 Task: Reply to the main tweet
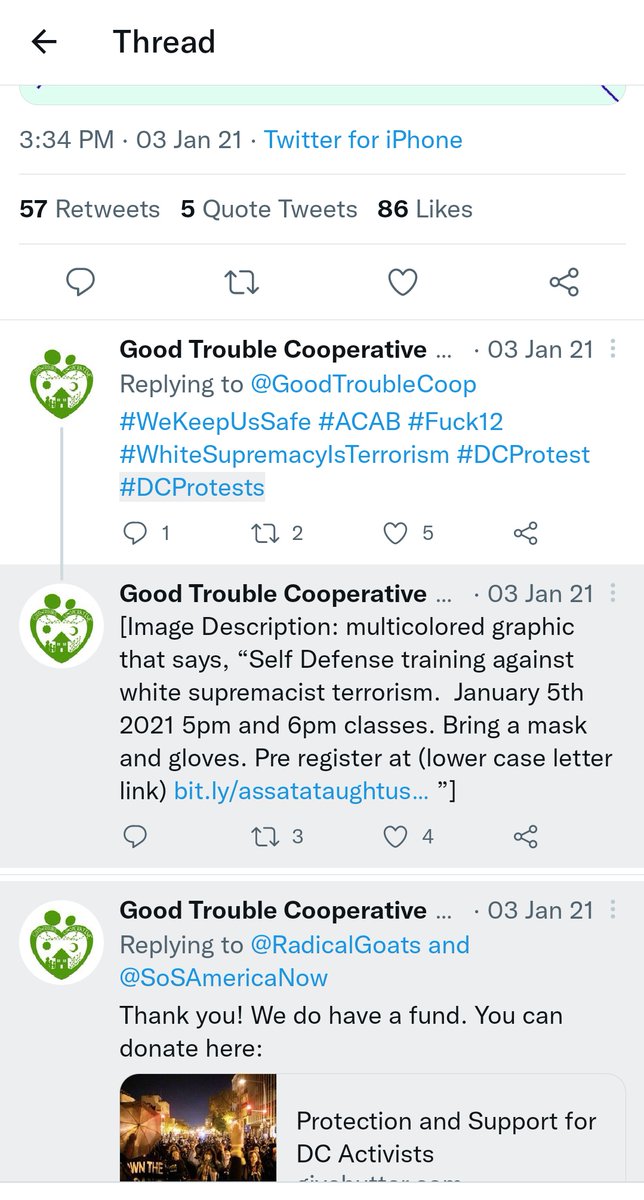coord(80,283)
